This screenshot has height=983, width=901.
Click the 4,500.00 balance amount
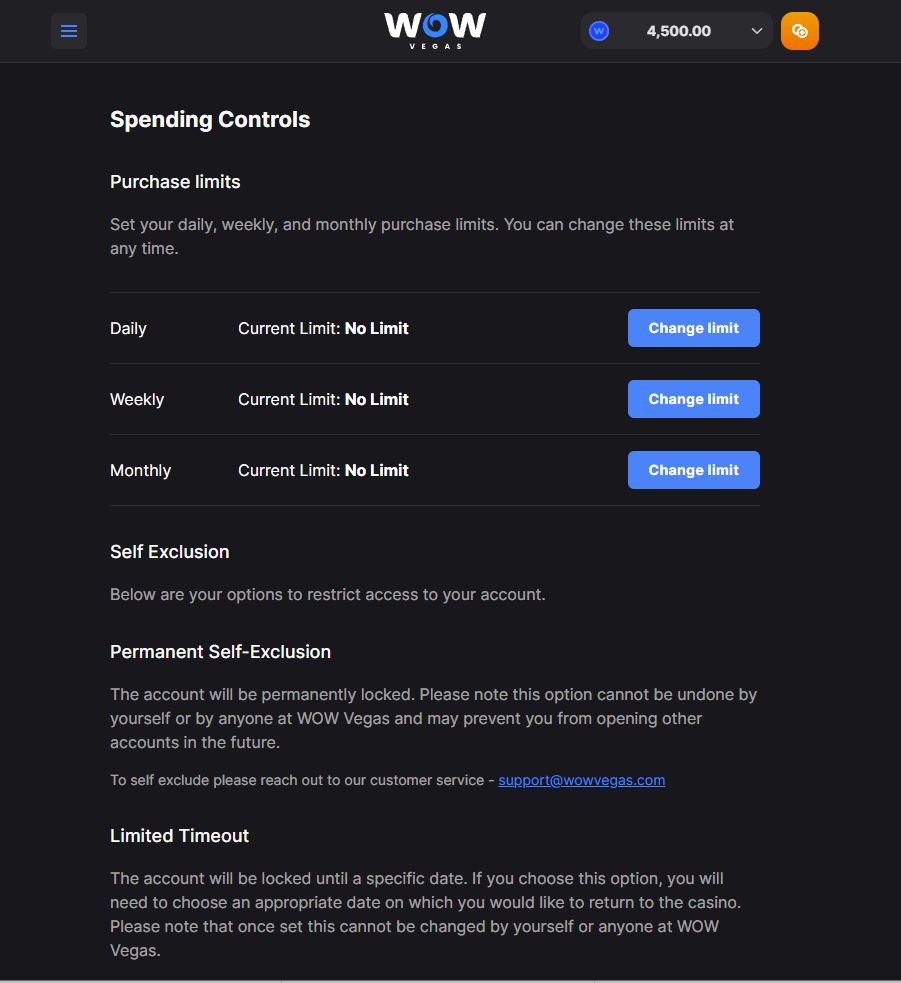point(678,31)
